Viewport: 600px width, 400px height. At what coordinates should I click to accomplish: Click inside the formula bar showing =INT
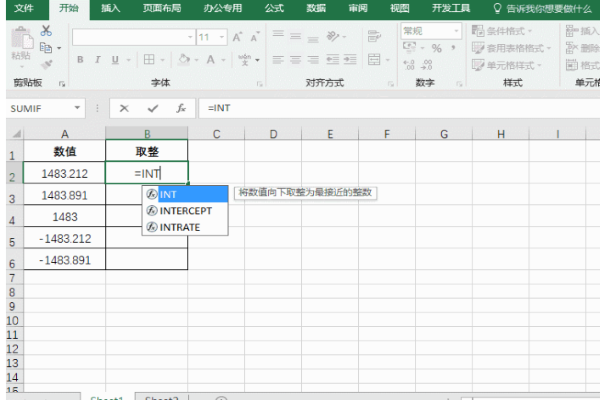(x=399, y=108)
